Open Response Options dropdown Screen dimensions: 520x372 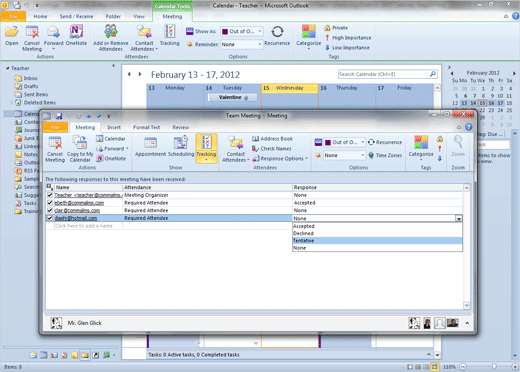(x=280, y=159)
